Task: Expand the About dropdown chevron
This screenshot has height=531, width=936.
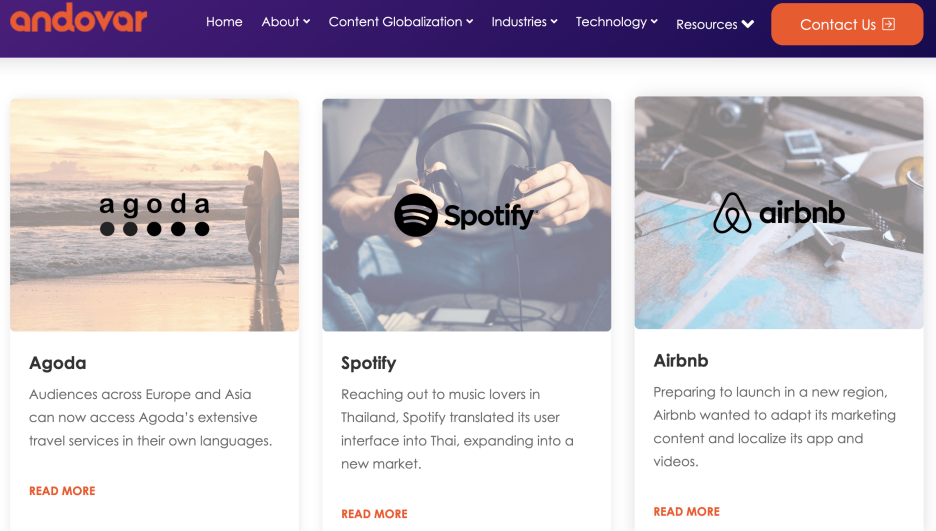Action: (306, 22)
